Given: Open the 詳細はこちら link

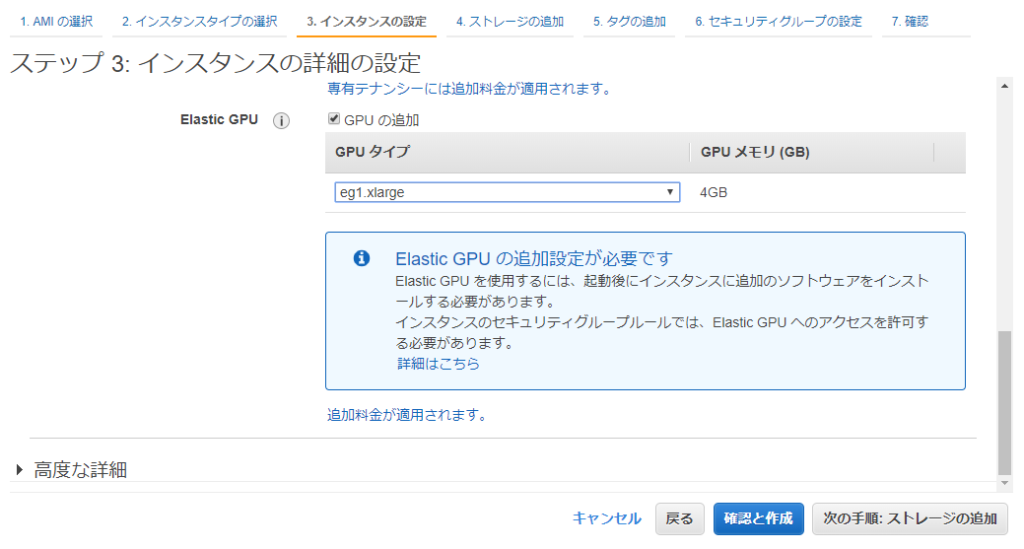Looking at the screenshot, I should coord(438,364).
